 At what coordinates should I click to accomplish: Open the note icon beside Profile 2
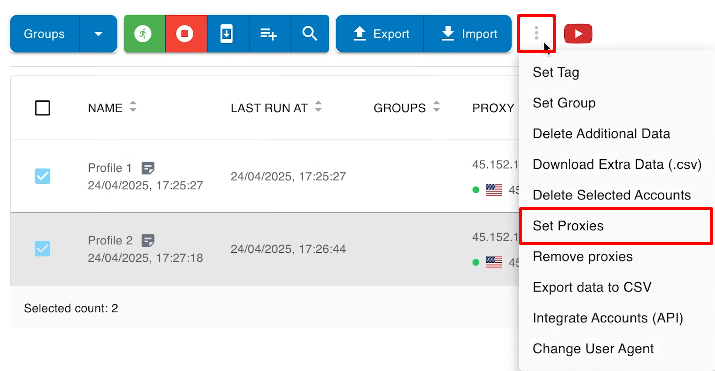pos(148,241)
